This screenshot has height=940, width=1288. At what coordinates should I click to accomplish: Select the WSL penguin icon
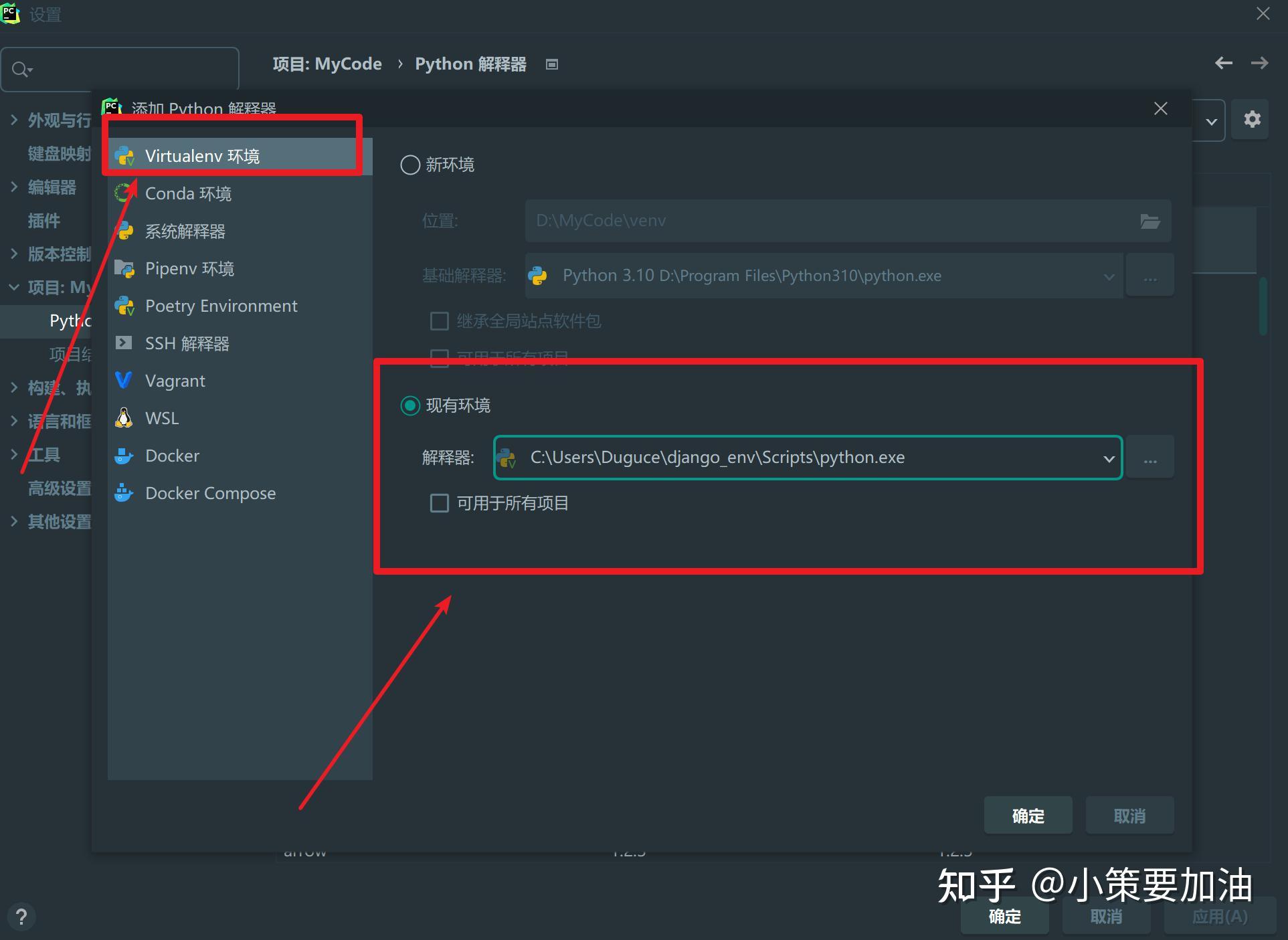point(124,418)
